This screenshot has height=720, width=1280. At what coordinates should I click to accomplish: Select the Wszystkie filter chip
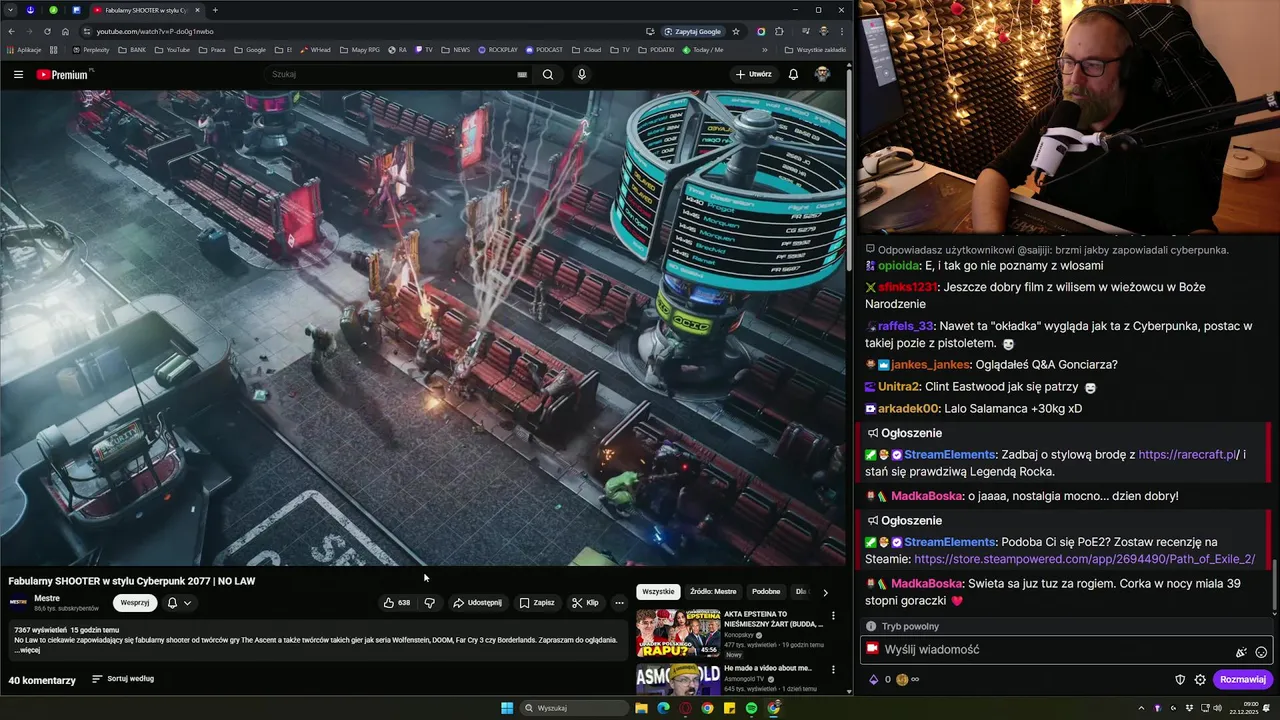658,592
